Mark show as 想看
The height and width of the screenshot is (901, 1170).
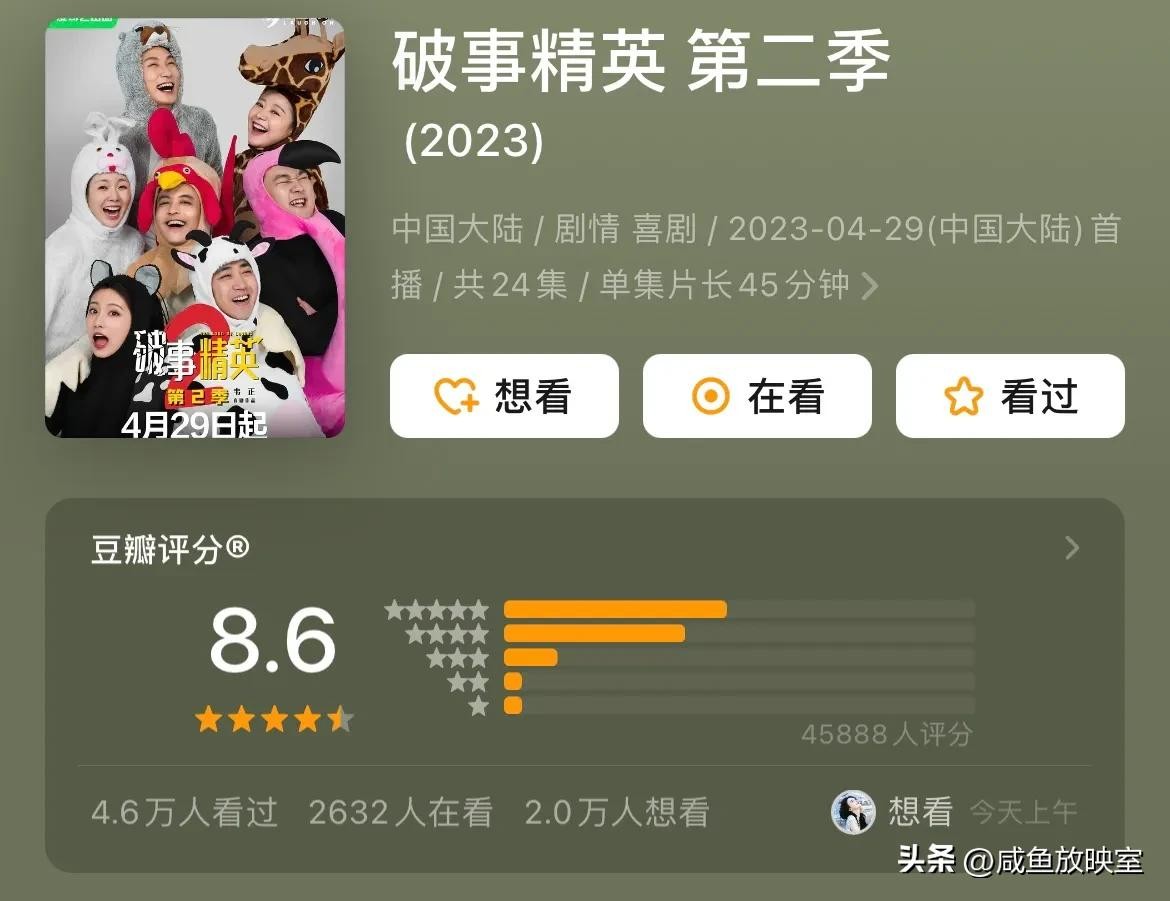coord(504,396)
